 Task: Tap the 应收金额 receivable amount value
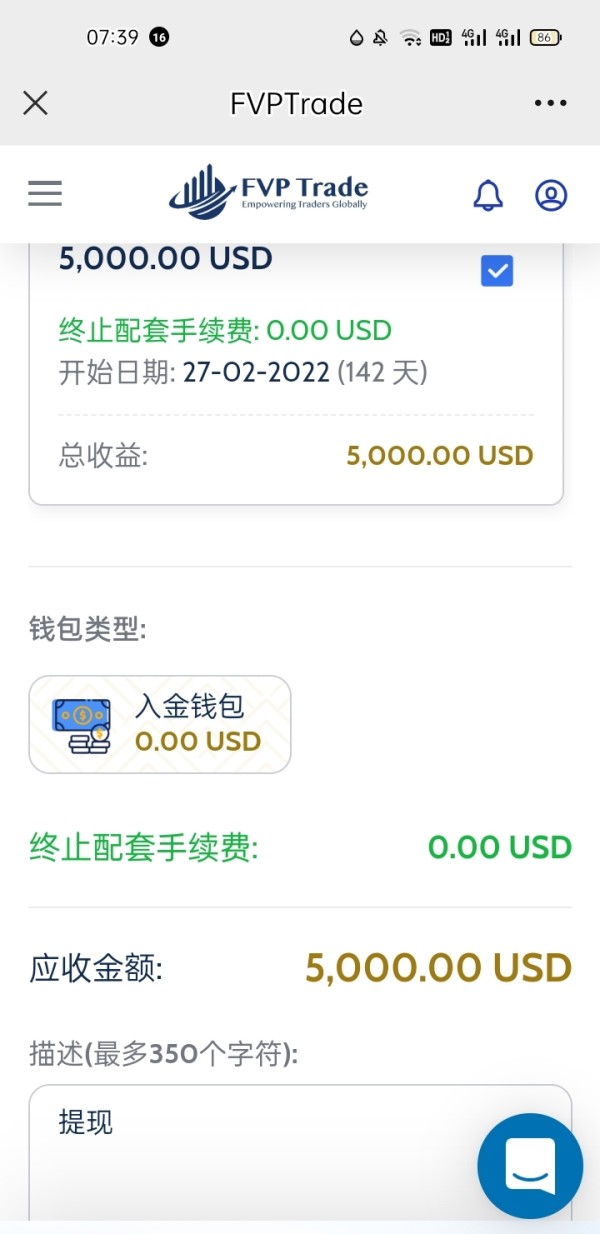coord(438,968)
